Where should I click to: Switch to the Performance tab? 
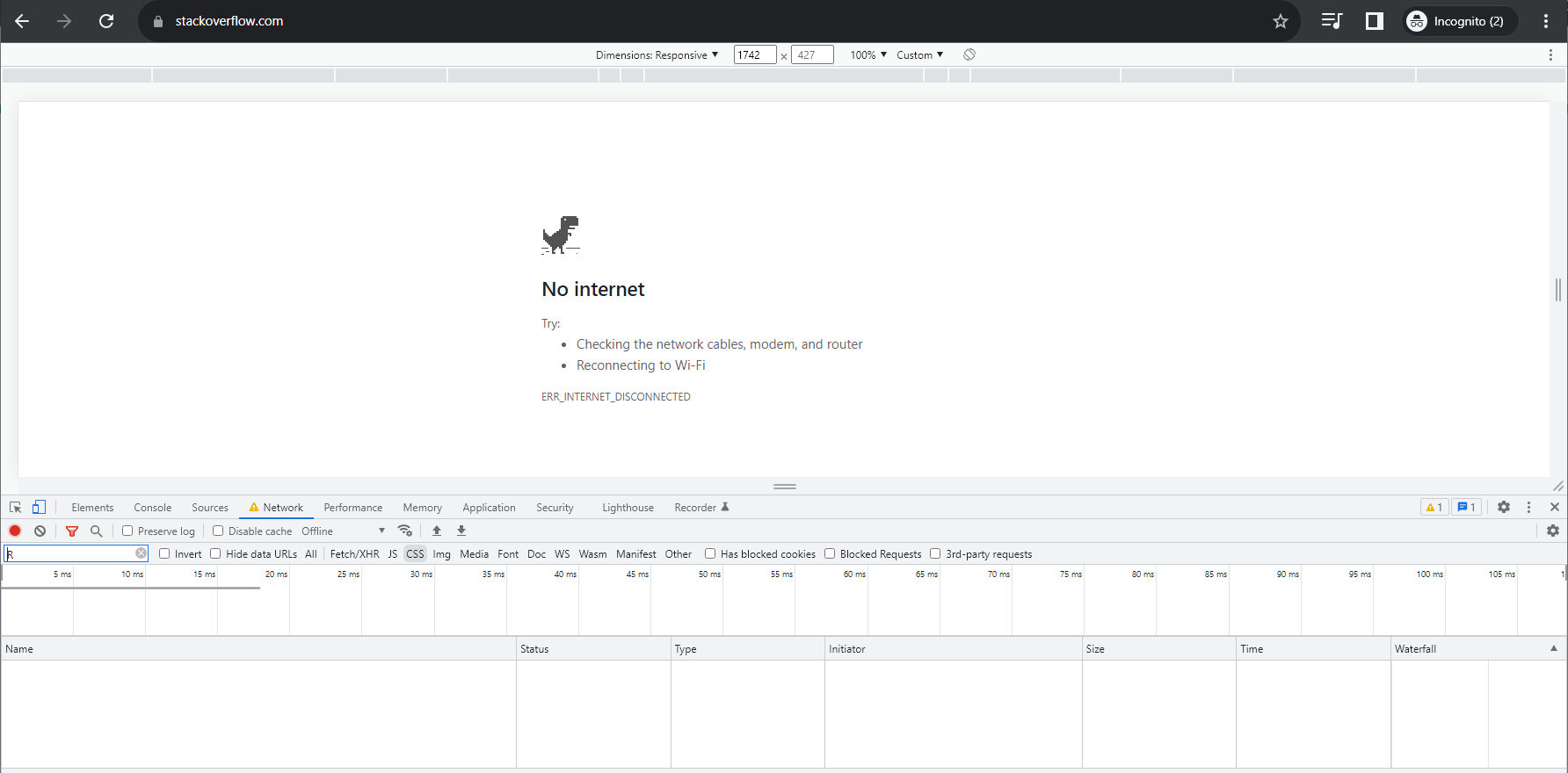[x=352, y=507]
